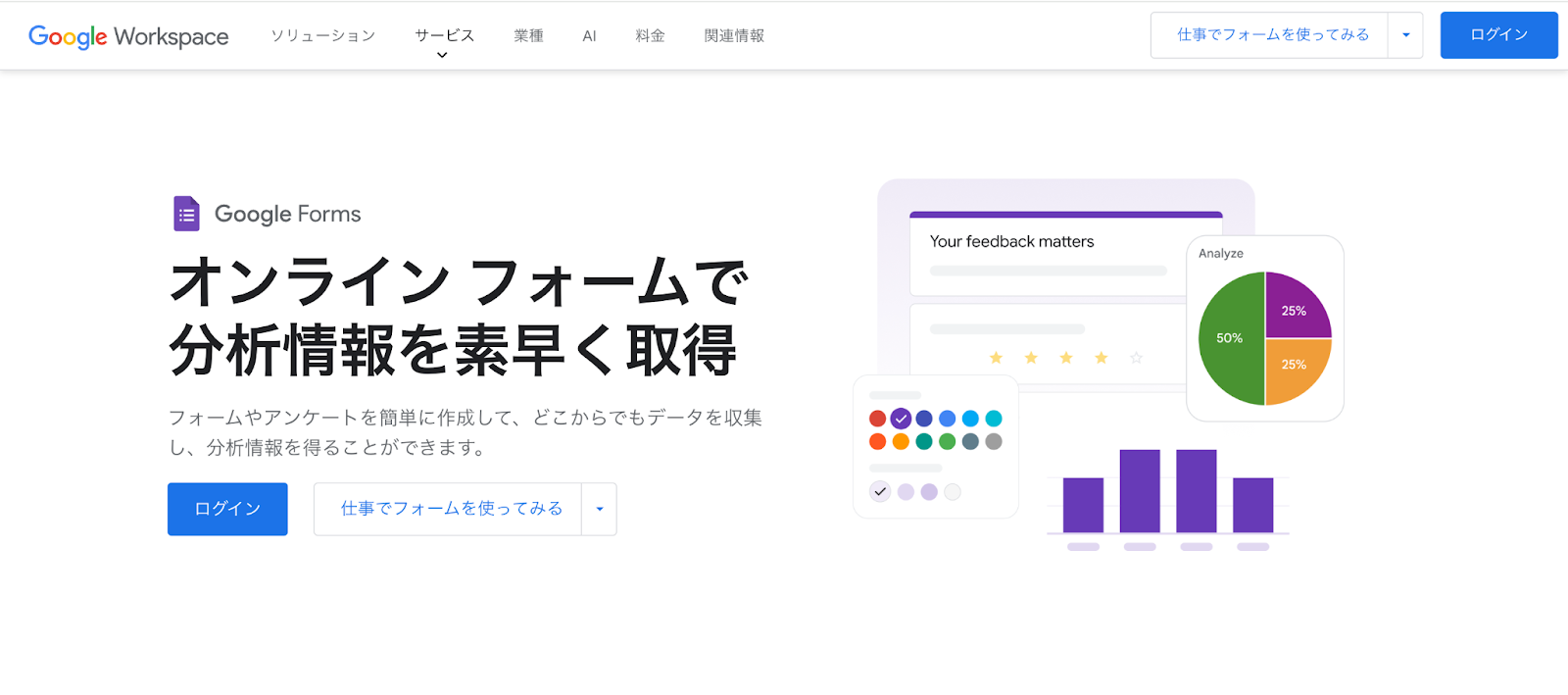Click the hero 仕事でフォームを使ってみる button
This screenshot has height=695, width=1568.
click(451, 509)
